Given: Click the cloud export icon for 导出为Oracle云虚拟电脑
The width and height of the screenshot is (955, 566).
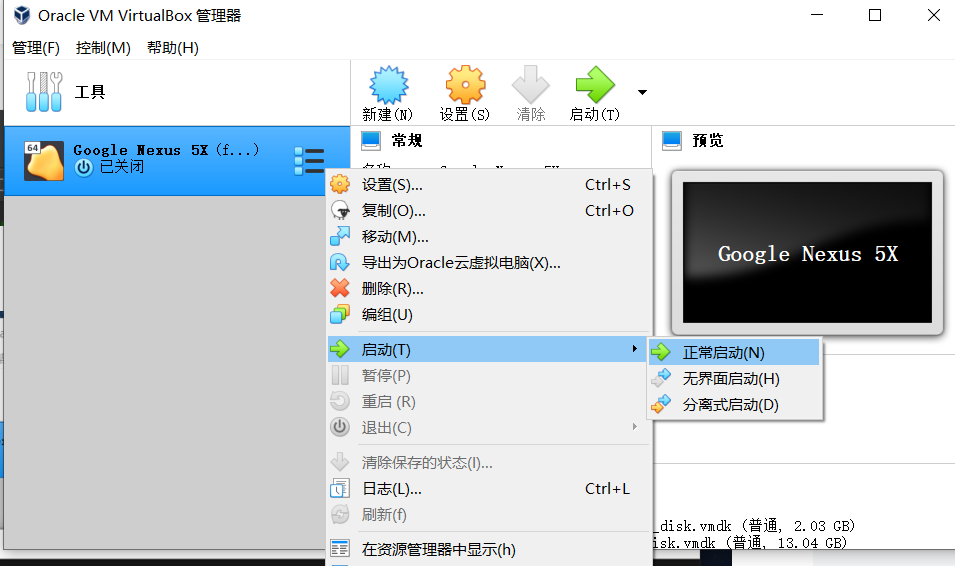Looking at the screenshot, I should pos(339,263).
